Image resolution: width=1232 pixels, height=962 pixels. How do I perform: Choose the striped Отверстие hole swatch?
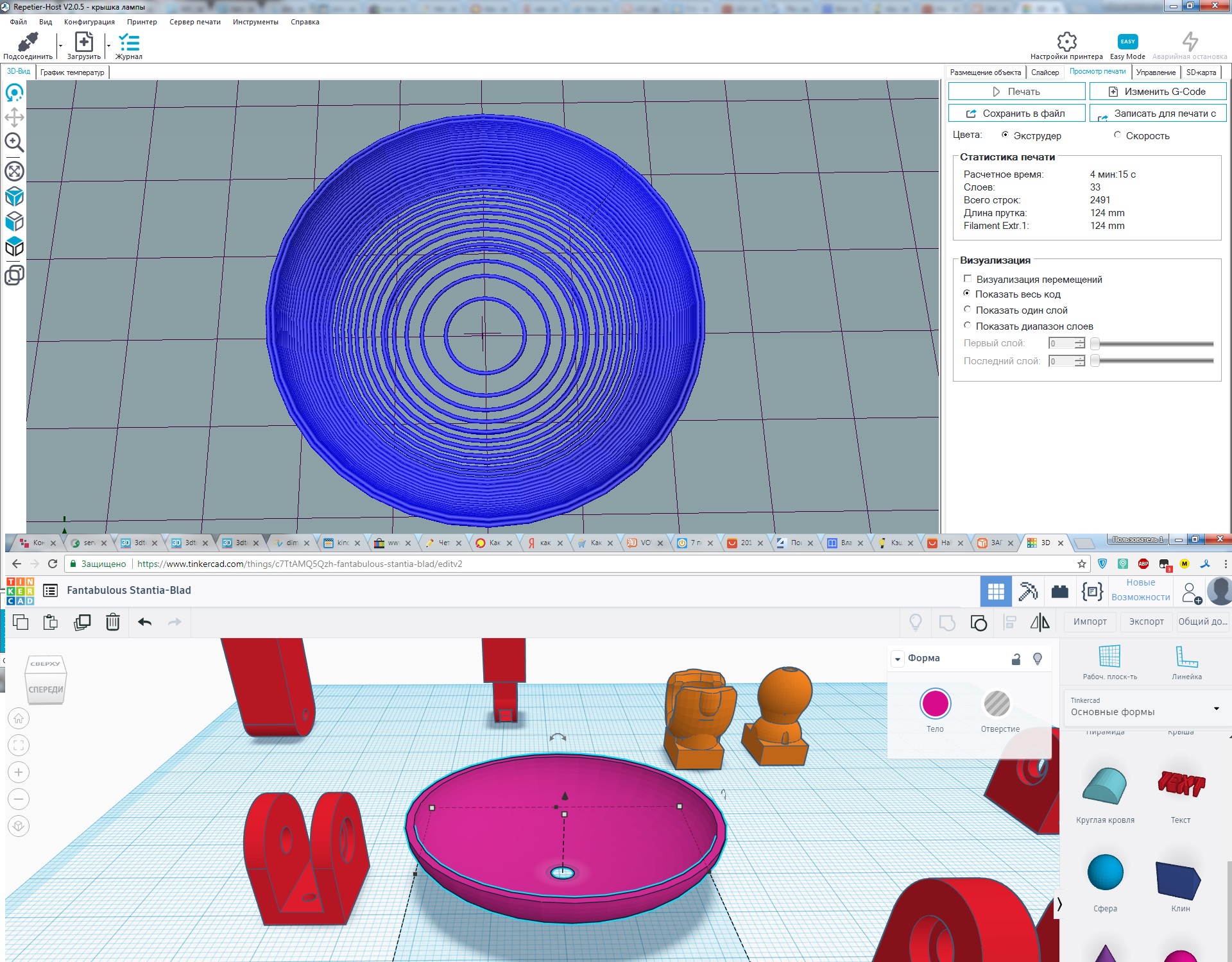[997, 704]
